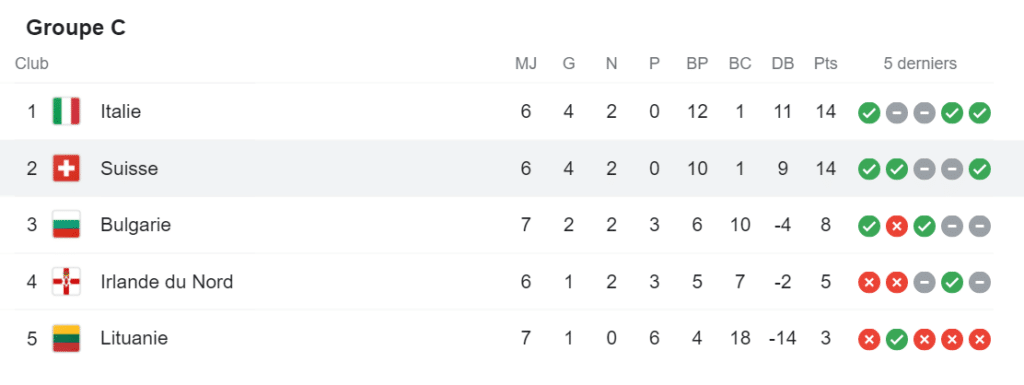Click the Switzerland flag icon

coord(66,168)
